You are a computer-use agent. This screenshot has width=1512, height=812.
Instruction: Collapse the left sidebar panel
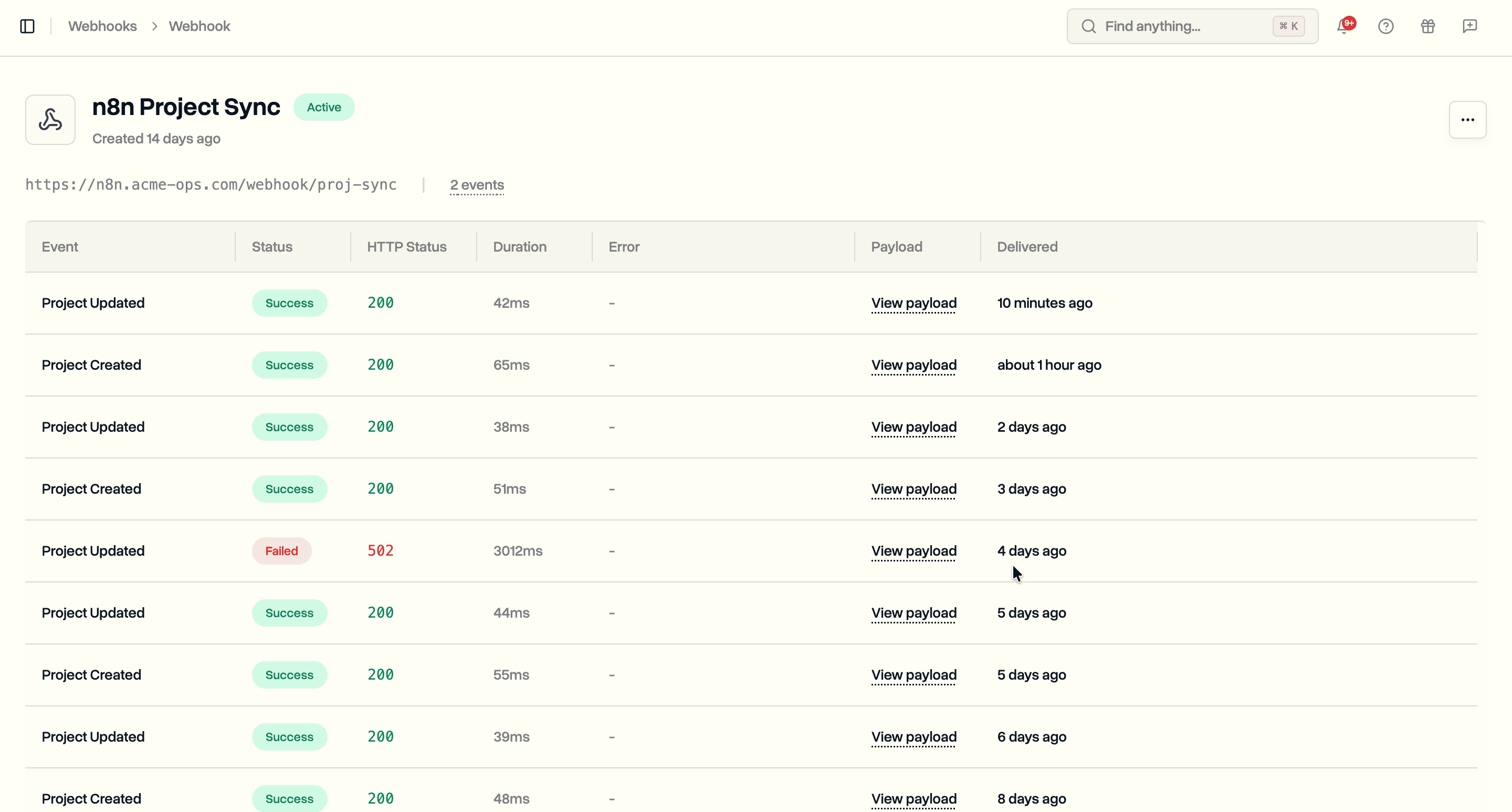pyautogui.click(x=28, y=26)
